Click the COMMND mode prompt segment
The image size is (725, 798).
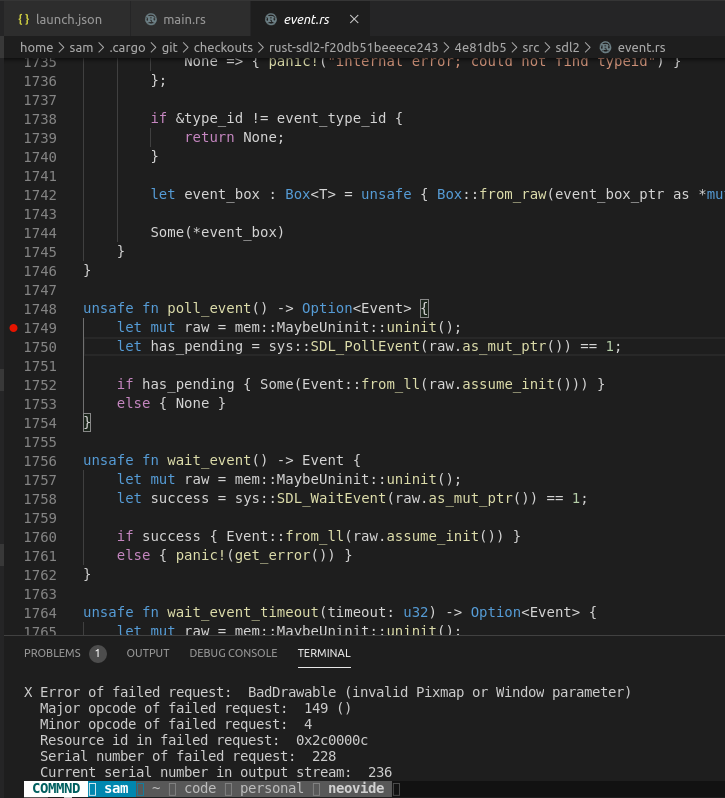56,789
